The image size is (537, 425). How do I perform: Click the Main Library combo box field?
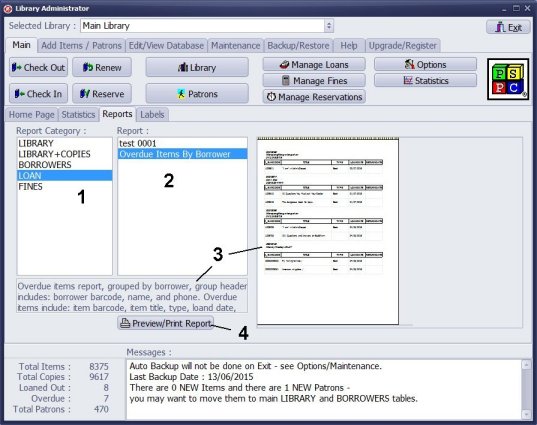pos(202,26)
